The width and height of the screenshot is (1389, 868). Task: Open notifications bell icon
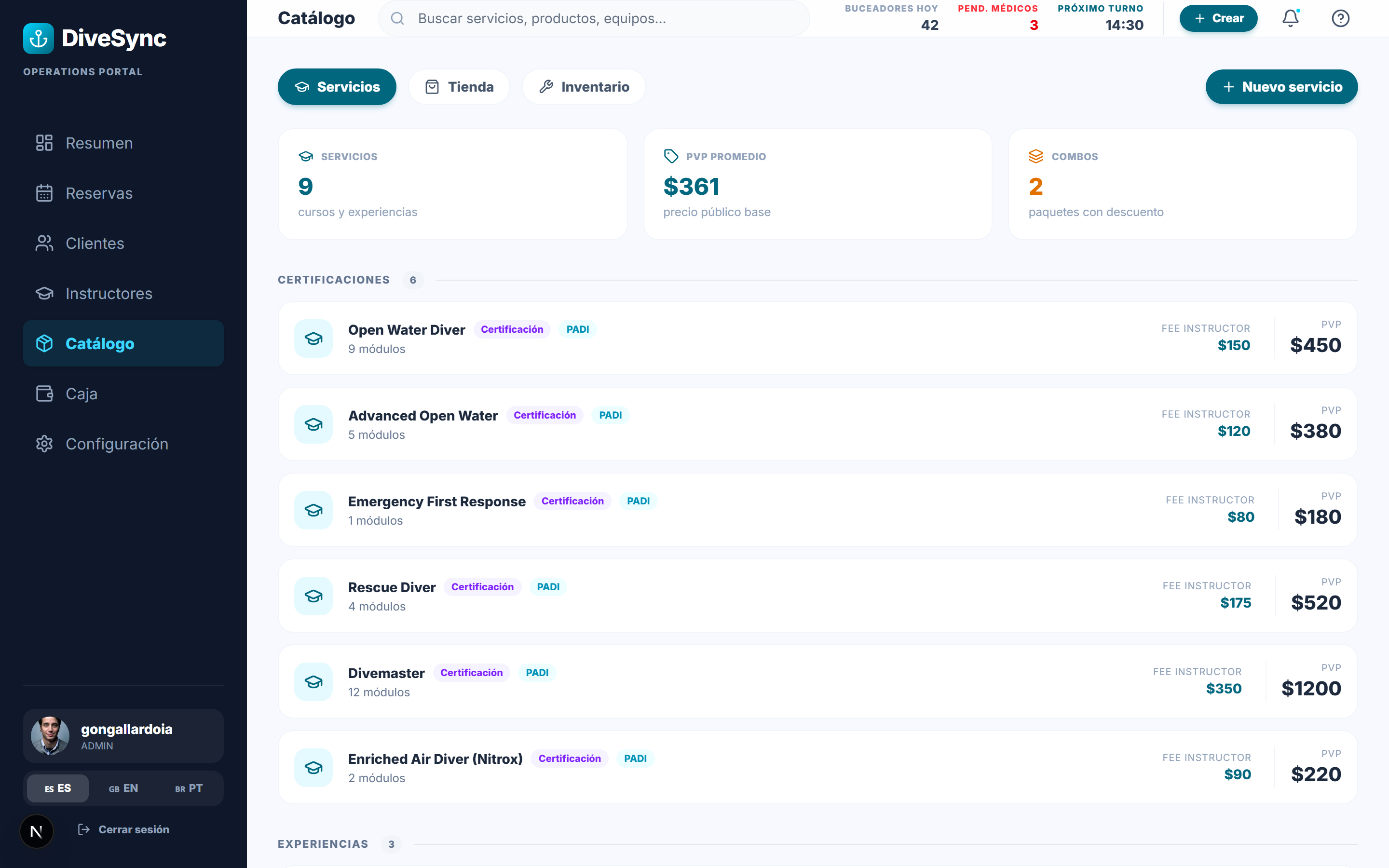click(x=1290, y=18)
